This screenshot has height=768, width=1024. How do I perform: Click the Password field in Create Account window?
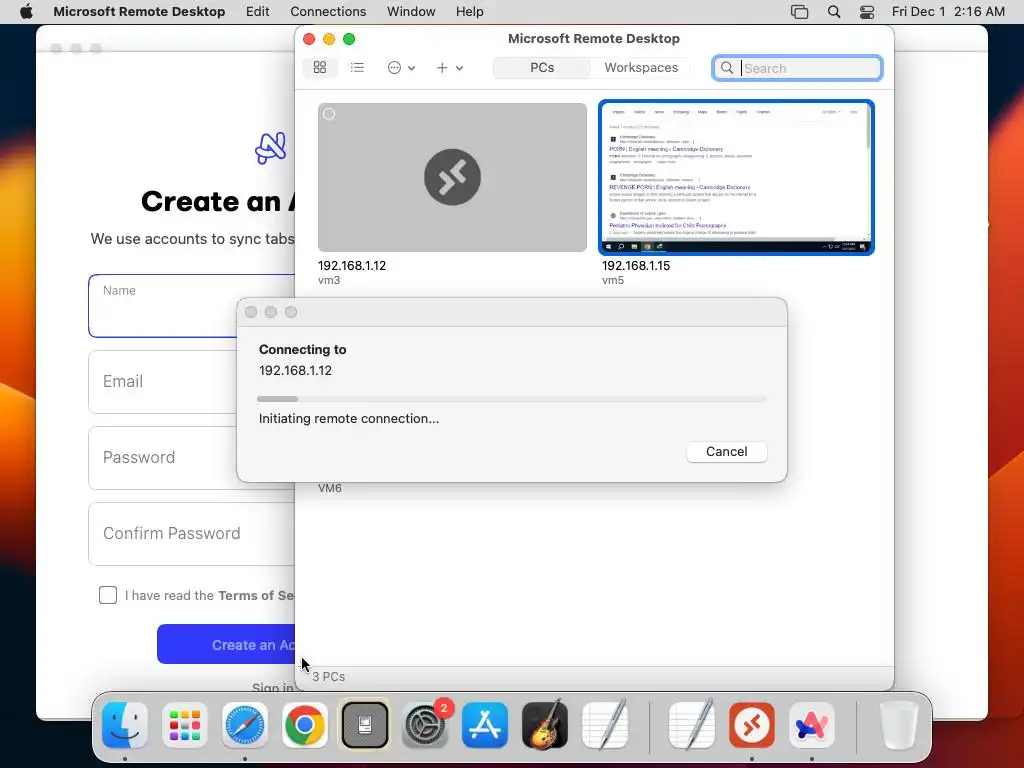(x=192, y=457)
